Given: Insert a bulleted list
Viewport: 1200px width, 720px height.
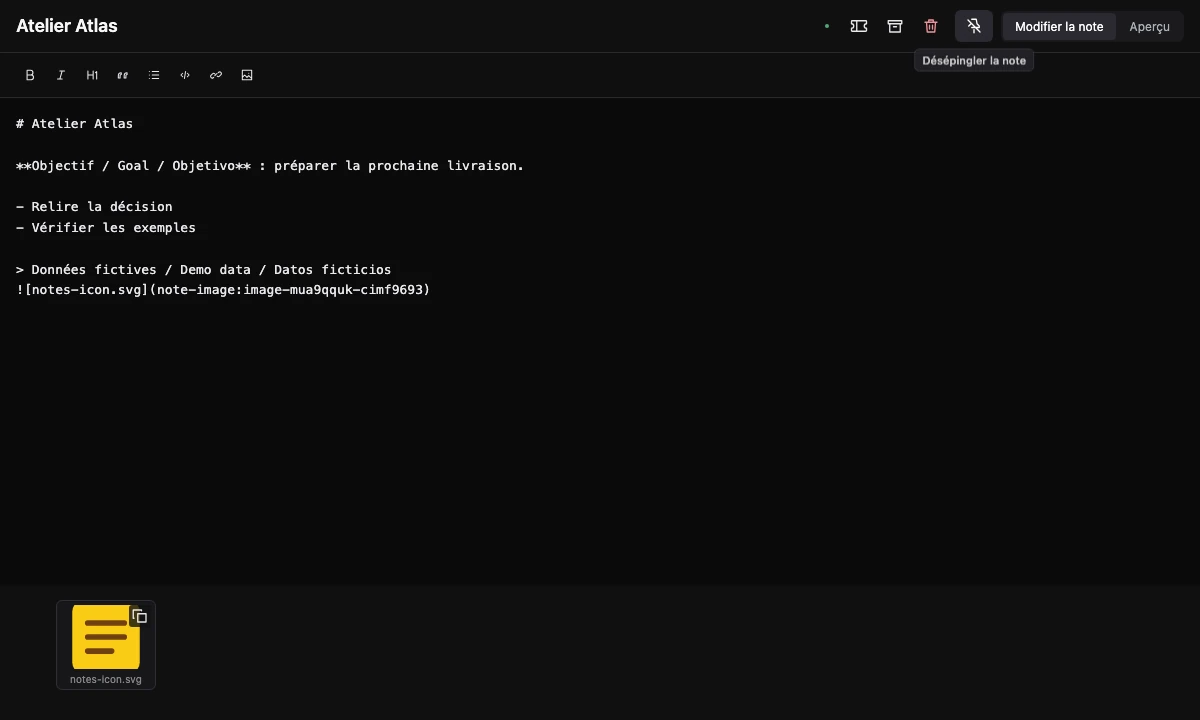Looking at the screenshot, I should point(154,75).
